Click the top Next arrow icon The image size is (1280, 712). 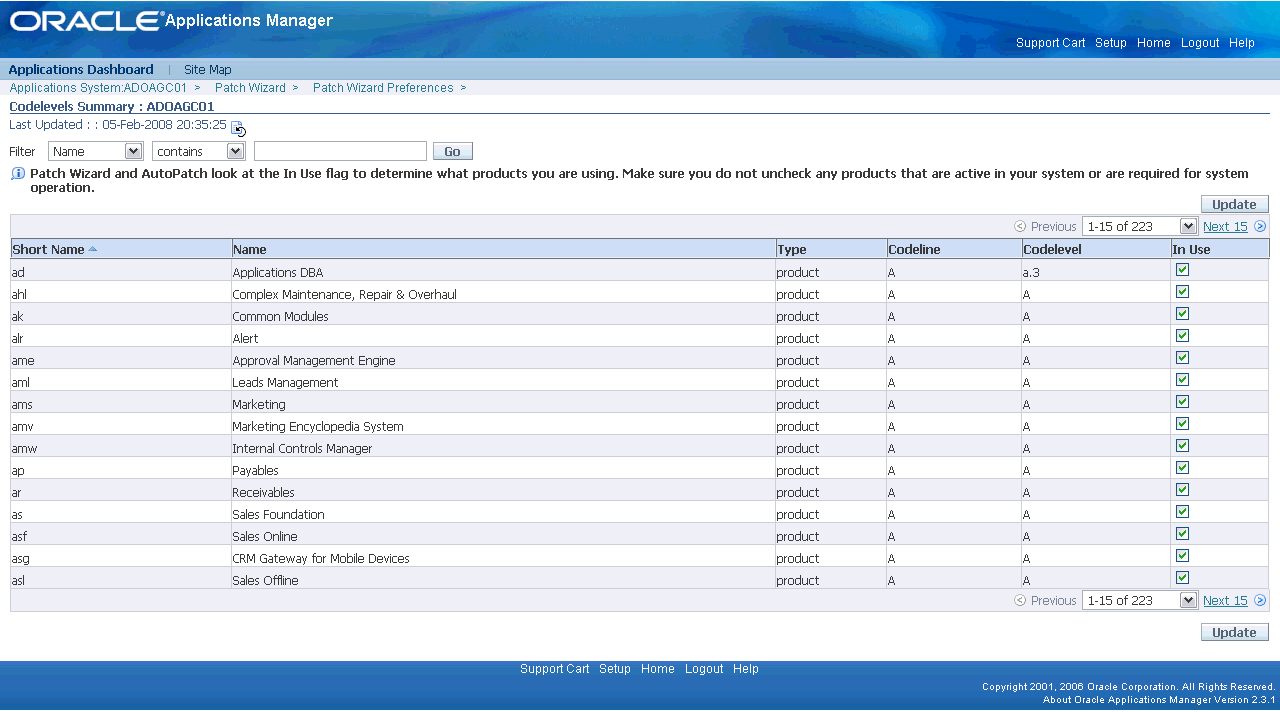point(1260,227)
